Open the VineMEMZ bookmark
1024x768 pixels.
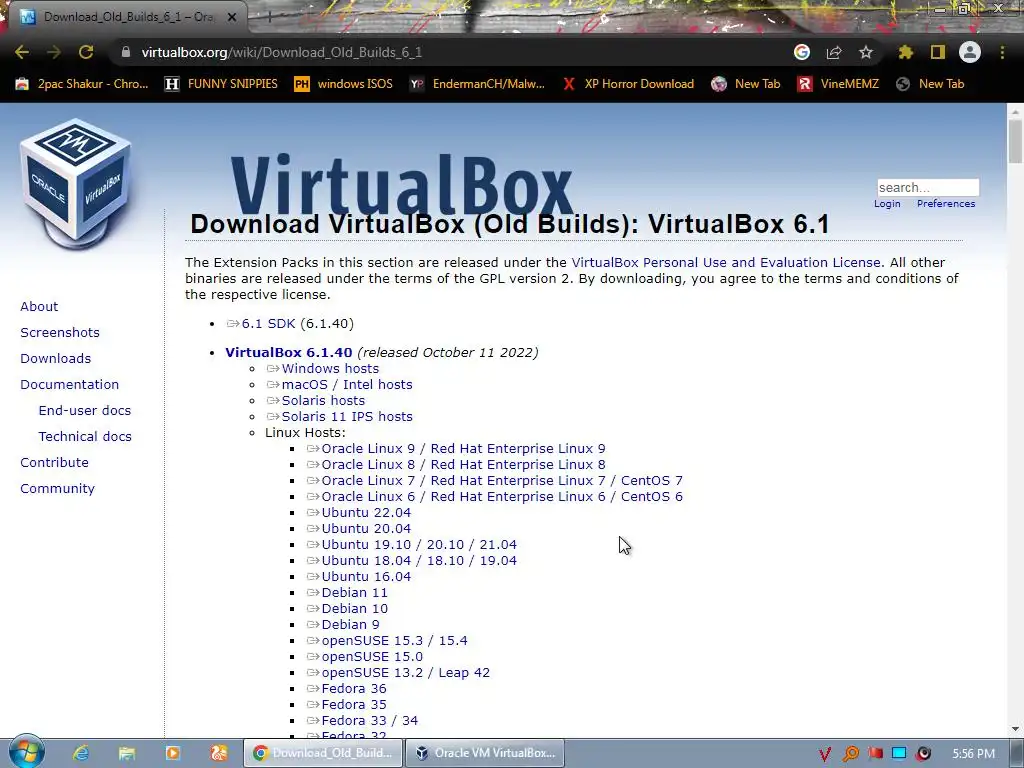coord(838,84)
